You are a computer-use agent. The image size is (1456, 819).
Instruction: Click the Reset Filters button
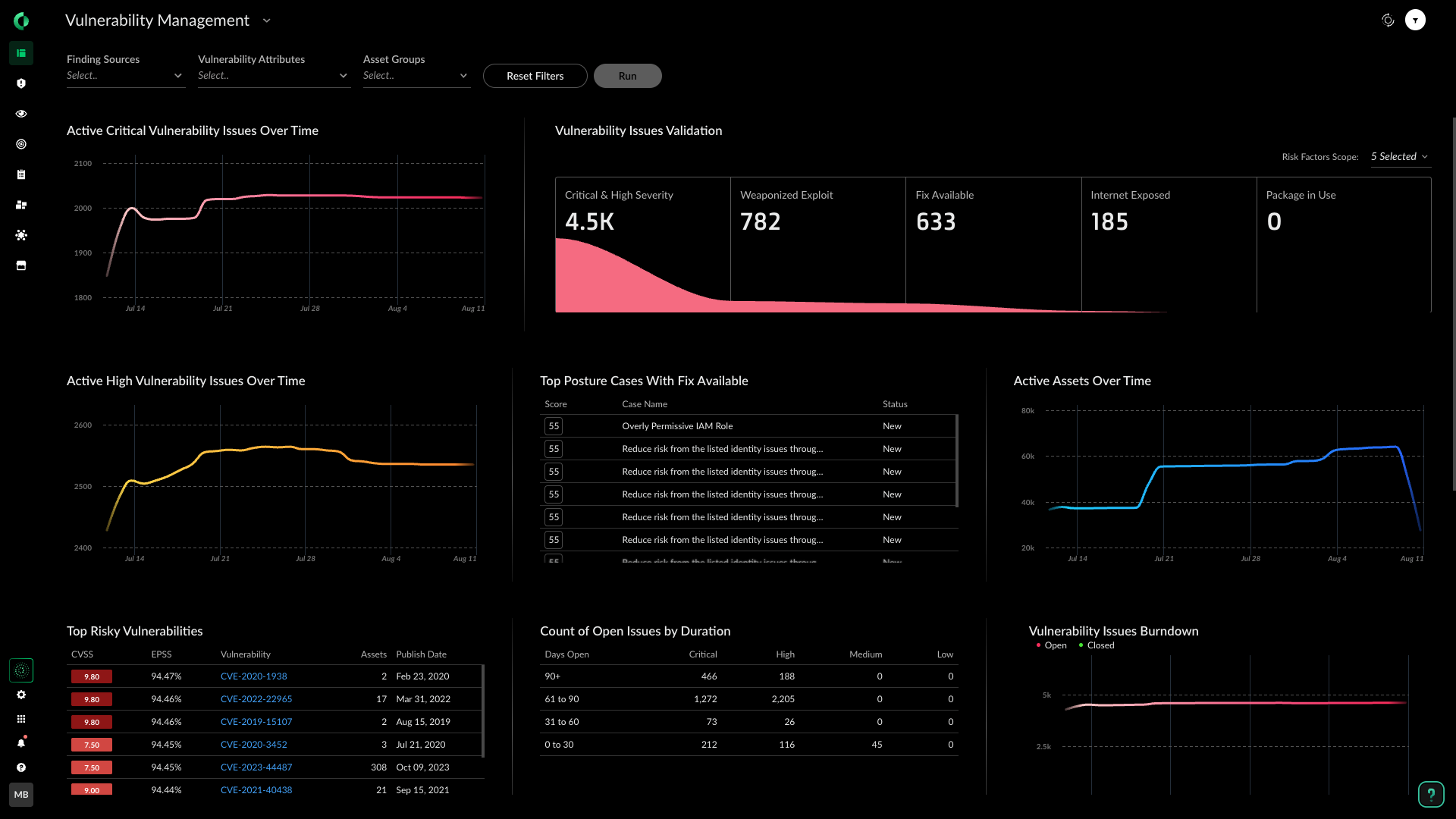coord(535,76)
